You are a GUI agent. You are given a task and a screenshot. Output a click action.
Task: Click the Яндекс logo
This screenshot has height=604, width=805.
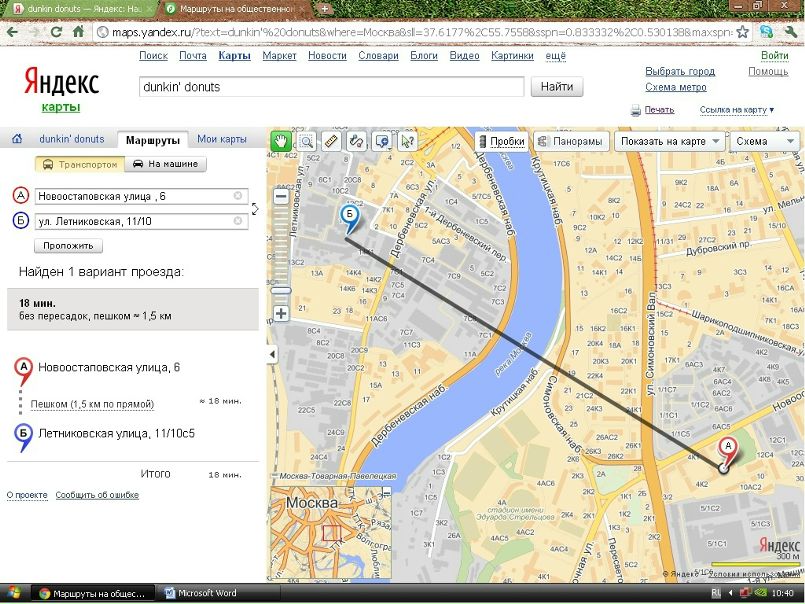pyautogui.click(x=61, y=83)
